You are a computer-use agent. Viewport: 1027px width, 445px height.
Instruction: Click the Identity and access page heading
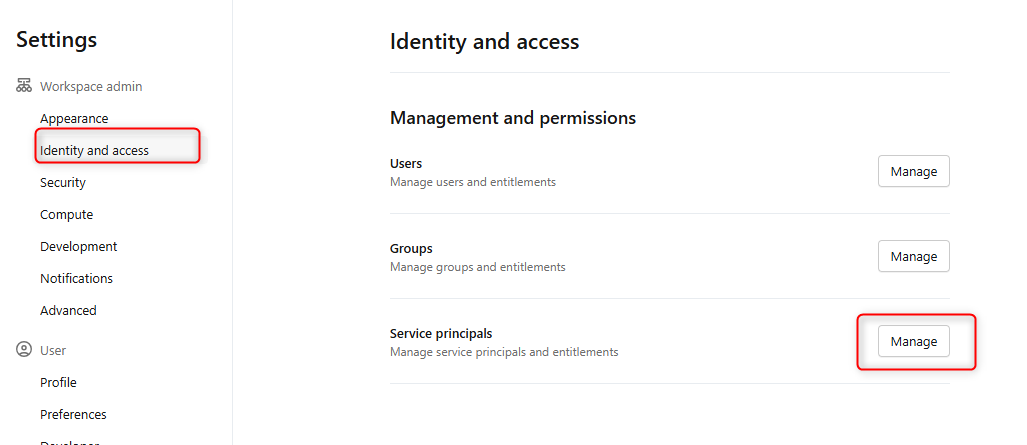point(484,42)
